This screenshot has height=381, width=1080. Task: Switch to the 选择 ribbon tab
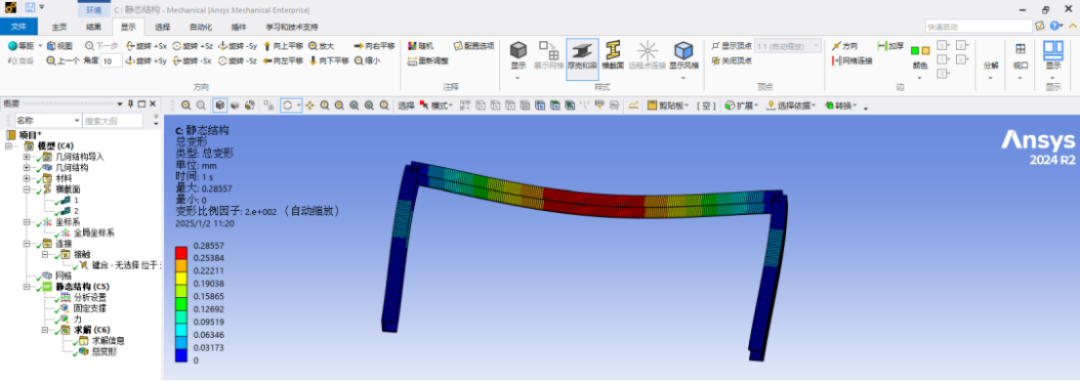click(163, 28)
